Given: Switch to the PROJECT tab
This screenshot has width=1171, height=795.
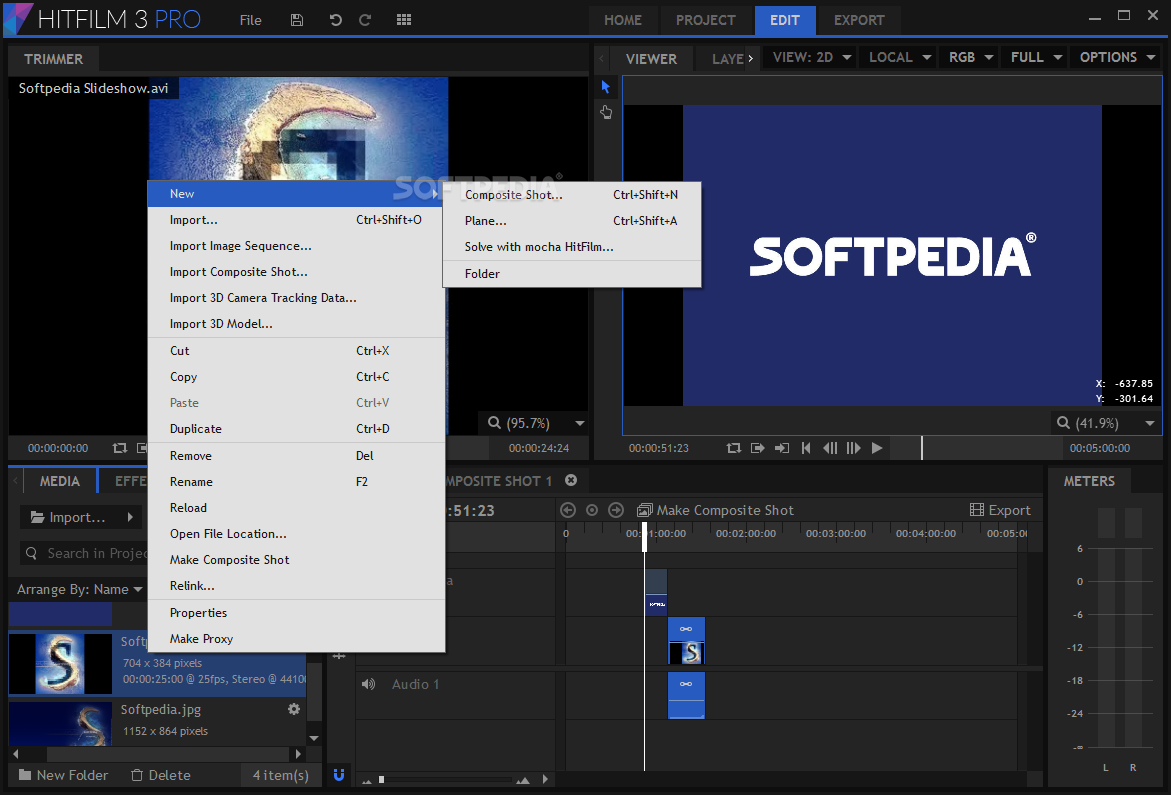Looking at the screenshot, I should [706, 20].
